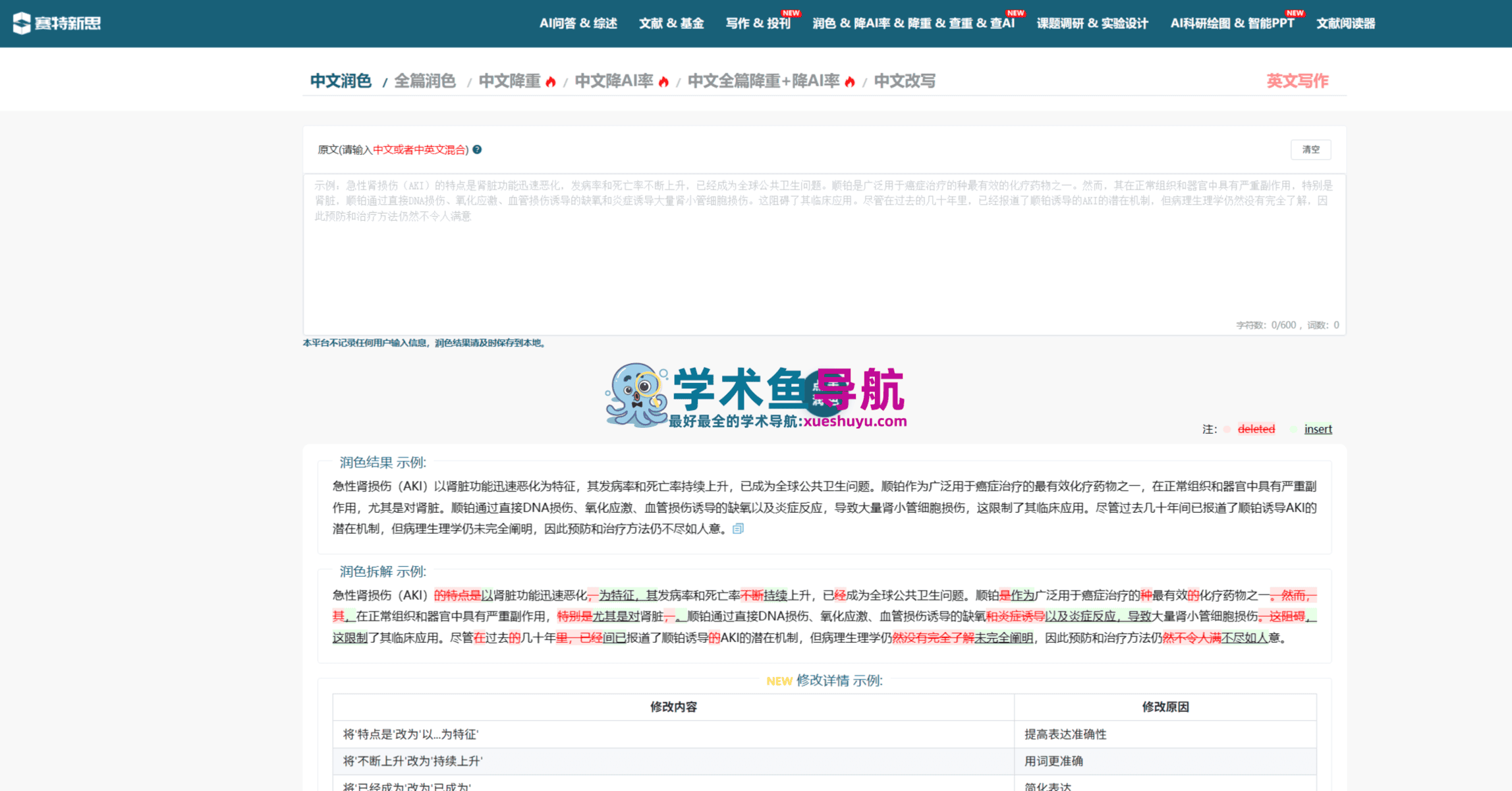Click the 赛特新思 brand name text
The image size is (1512, 791).
(x=68, y=24)
